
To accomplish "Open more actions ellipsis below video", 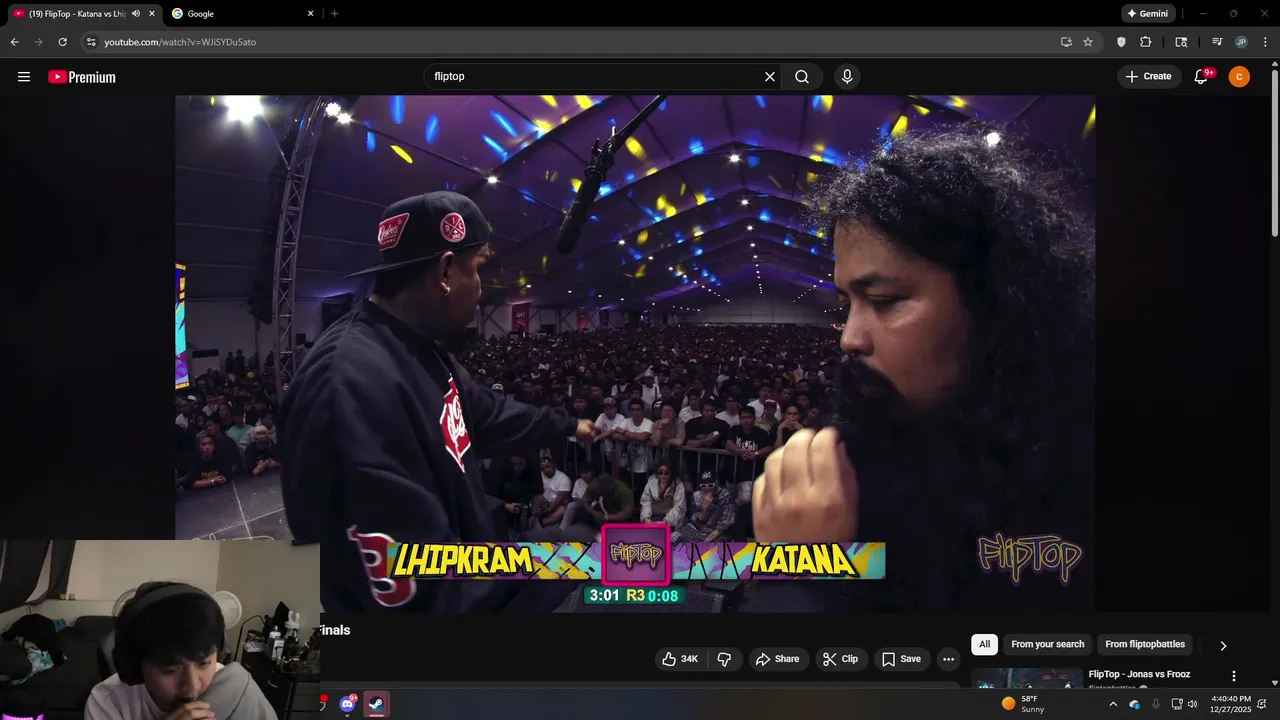I will [x=948, y=659].
